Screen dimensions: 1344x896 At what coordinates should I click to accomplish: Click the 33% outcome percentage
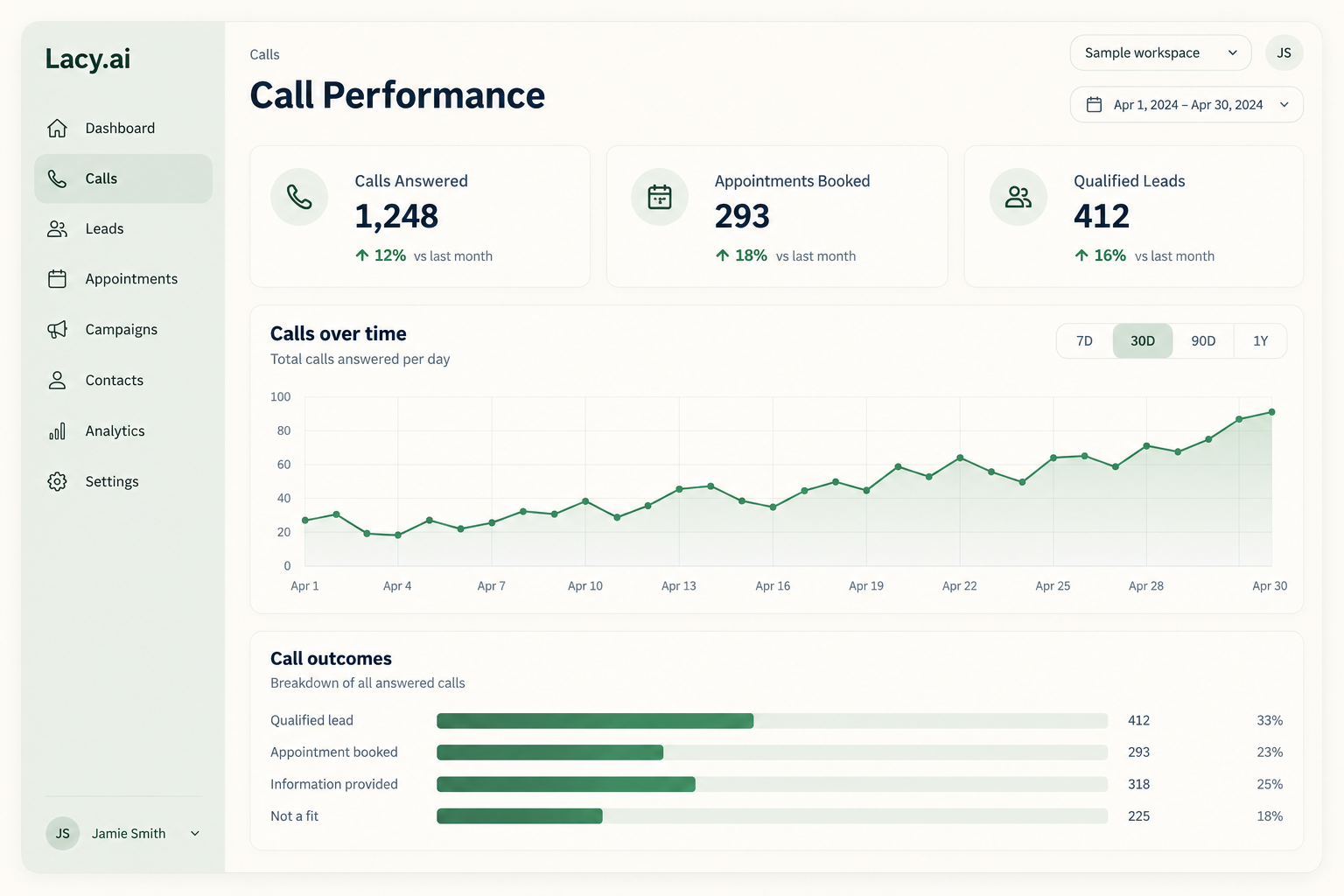tap(1270, 721)
